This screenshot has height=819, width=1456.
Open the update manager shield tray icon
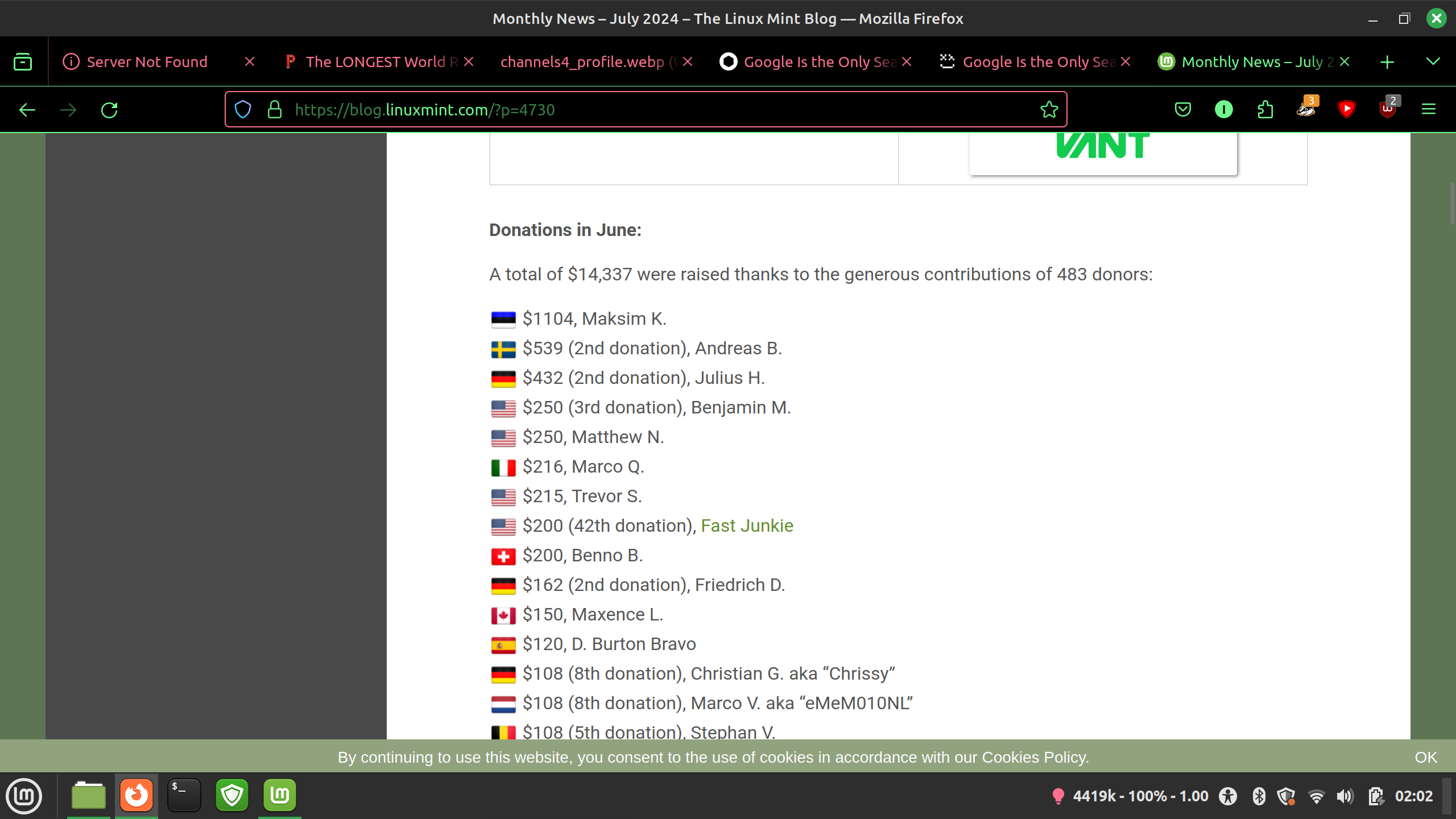[x=1287, y=796]
